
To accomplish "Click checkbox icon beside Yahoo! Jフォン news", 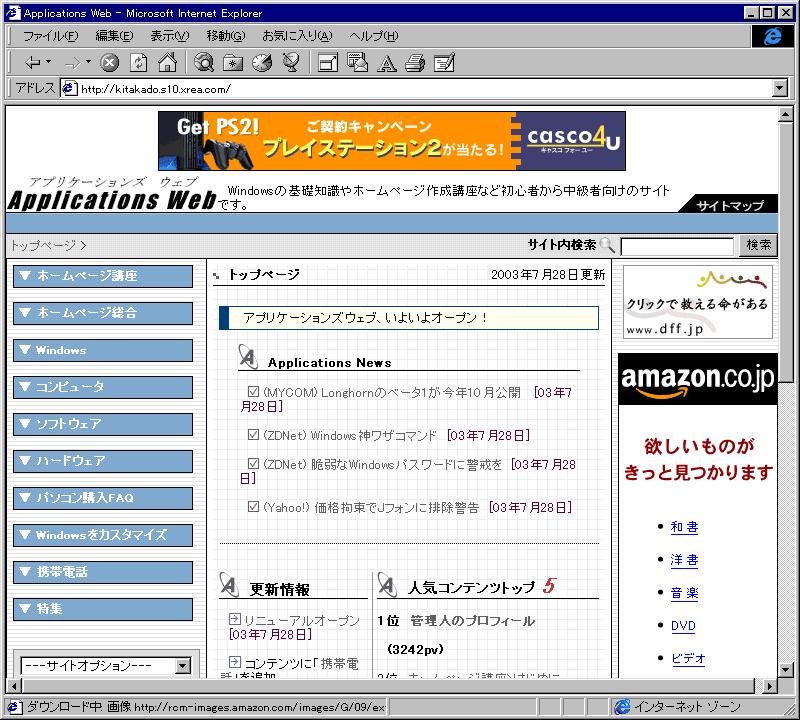I will (253, 507).
